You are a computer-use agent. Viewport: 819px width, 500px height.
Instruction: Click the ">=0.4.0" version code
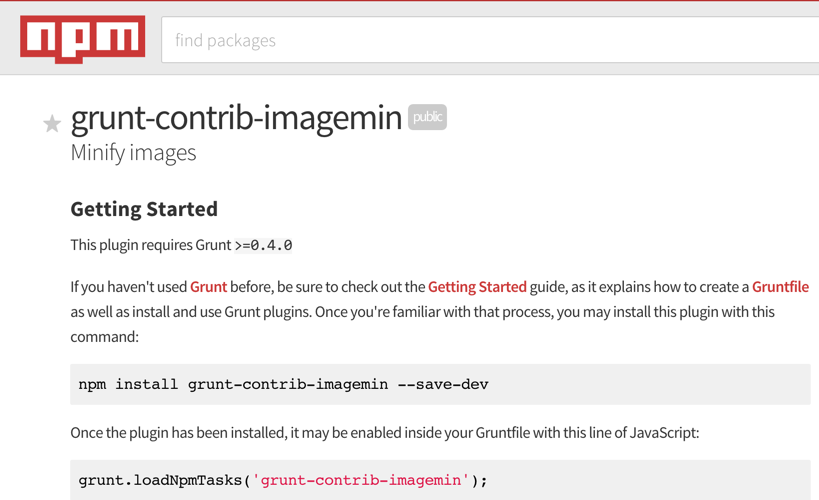pyautogui.click(x=264, y=245)
